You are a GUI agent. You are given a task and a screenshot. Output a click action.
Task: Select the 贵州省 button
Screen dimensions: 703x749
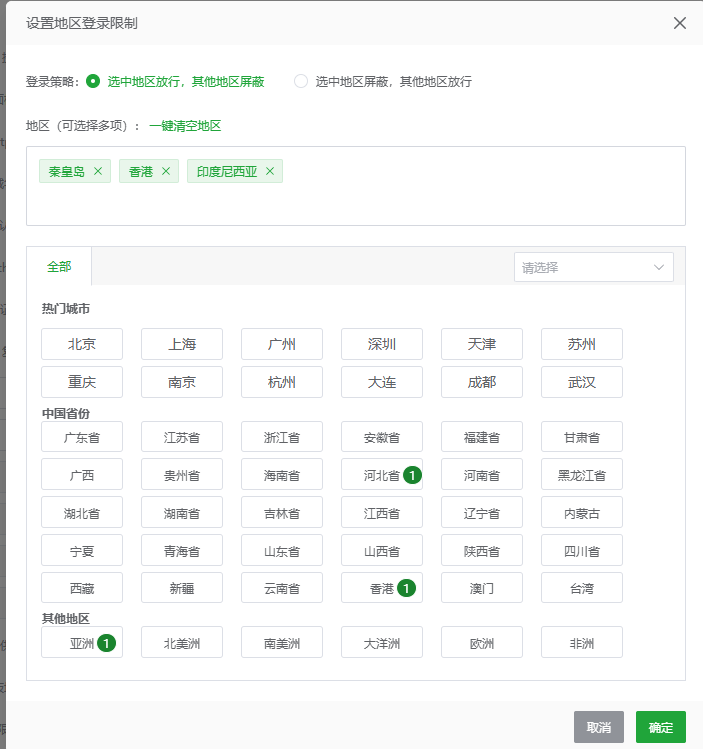(182, 474)
